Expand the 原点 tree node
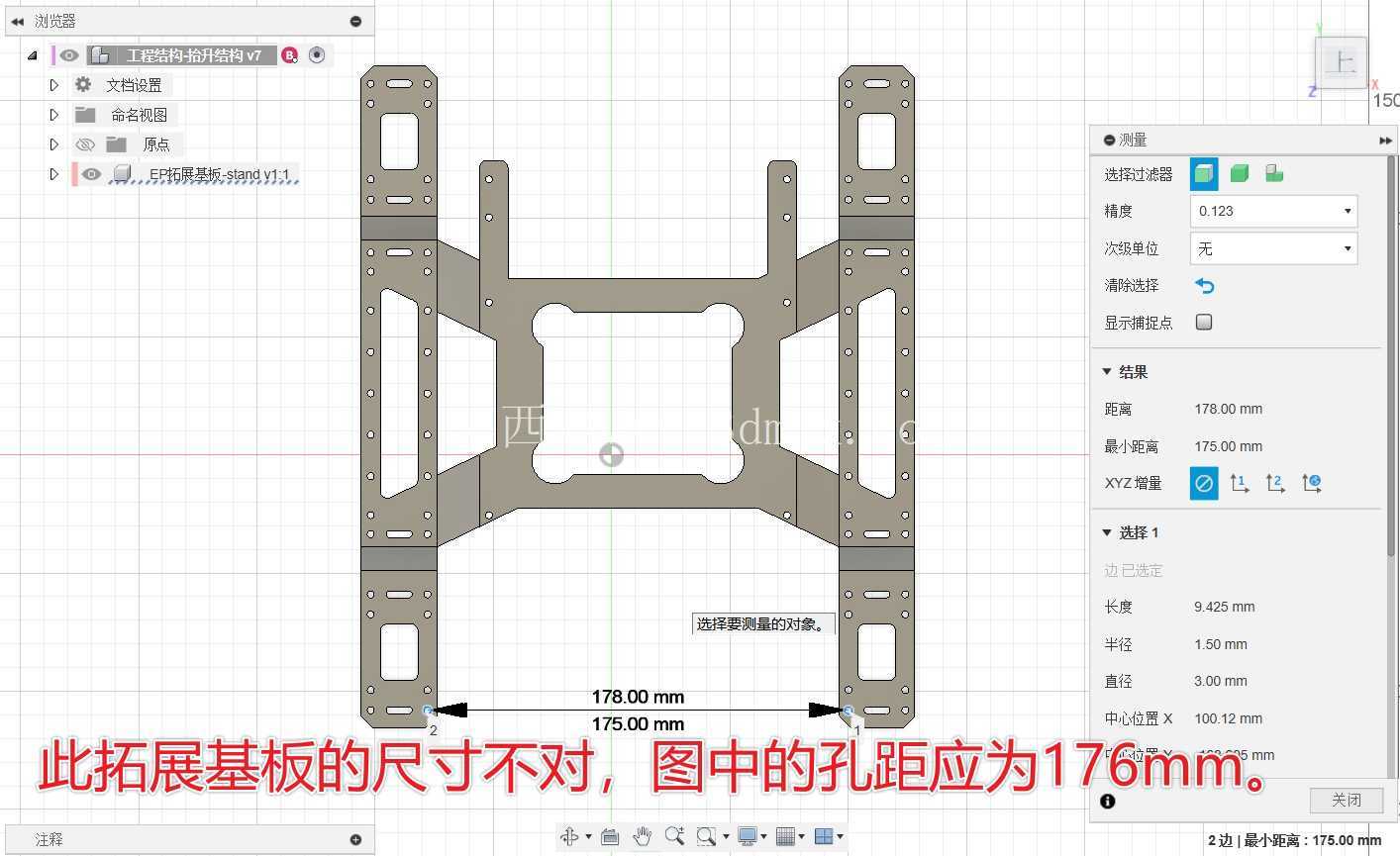The height and width of the screenshot is (856, 1400). 54,144
